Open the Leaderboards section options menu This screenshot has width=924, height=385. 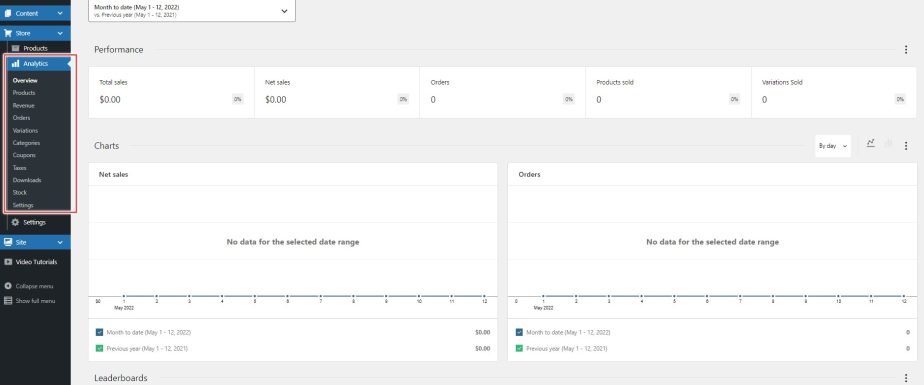pyautogui.click(x=906, y=378)
